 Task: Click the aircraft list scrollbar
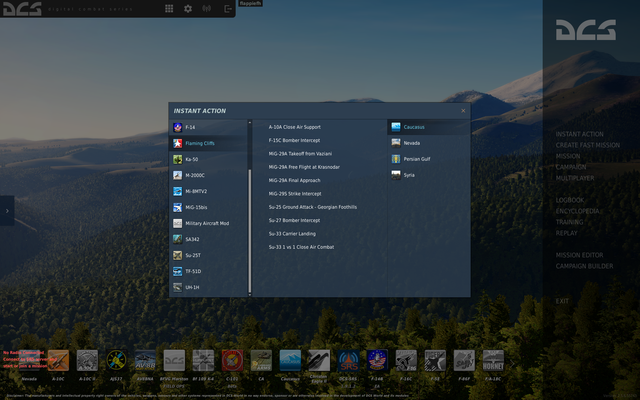(250, 229)
